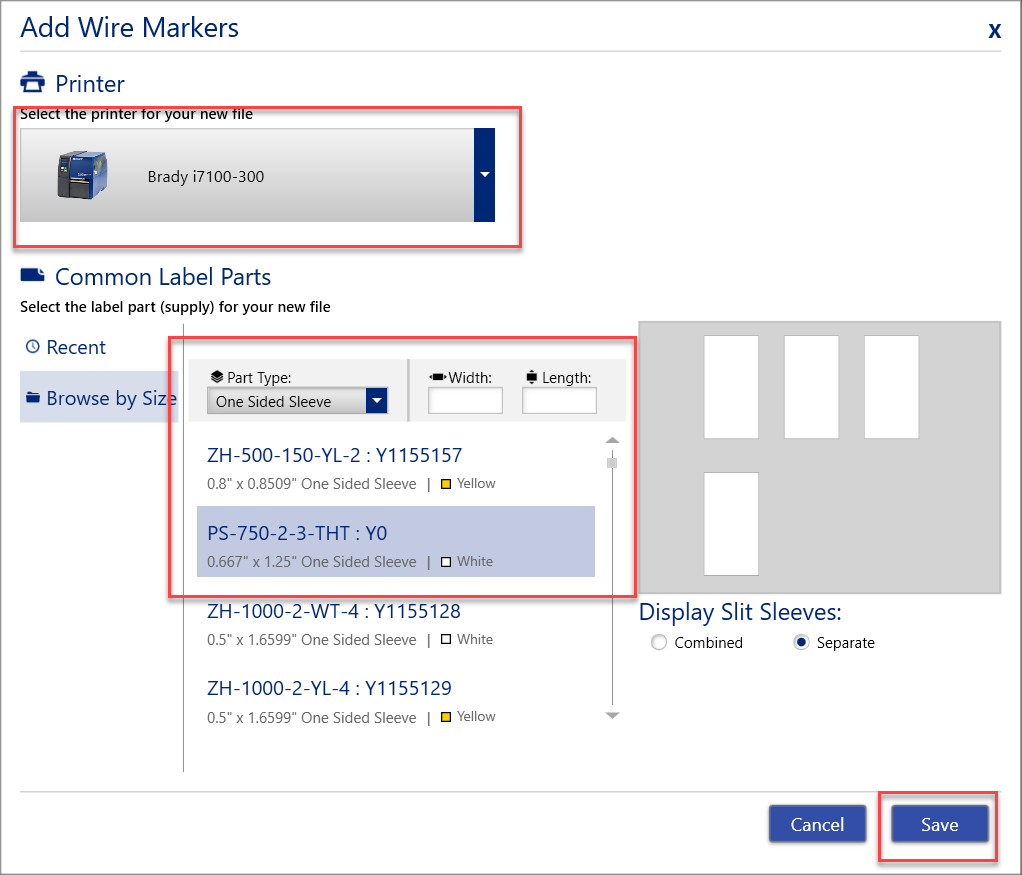Click the yellow swatch for ZH-500-150-YL-2
1022x875 pixels.
(446, 484)
